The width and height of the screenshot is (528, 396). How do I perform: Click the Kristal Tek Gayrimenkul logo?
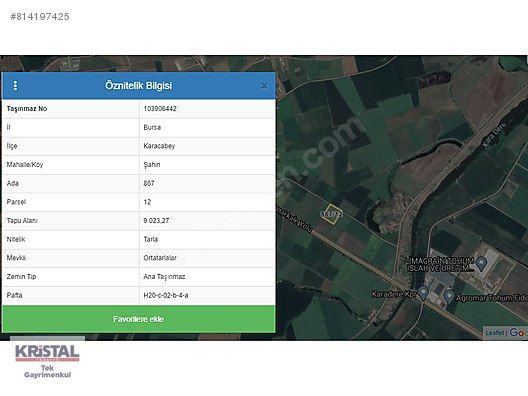[x=47, y=361]
